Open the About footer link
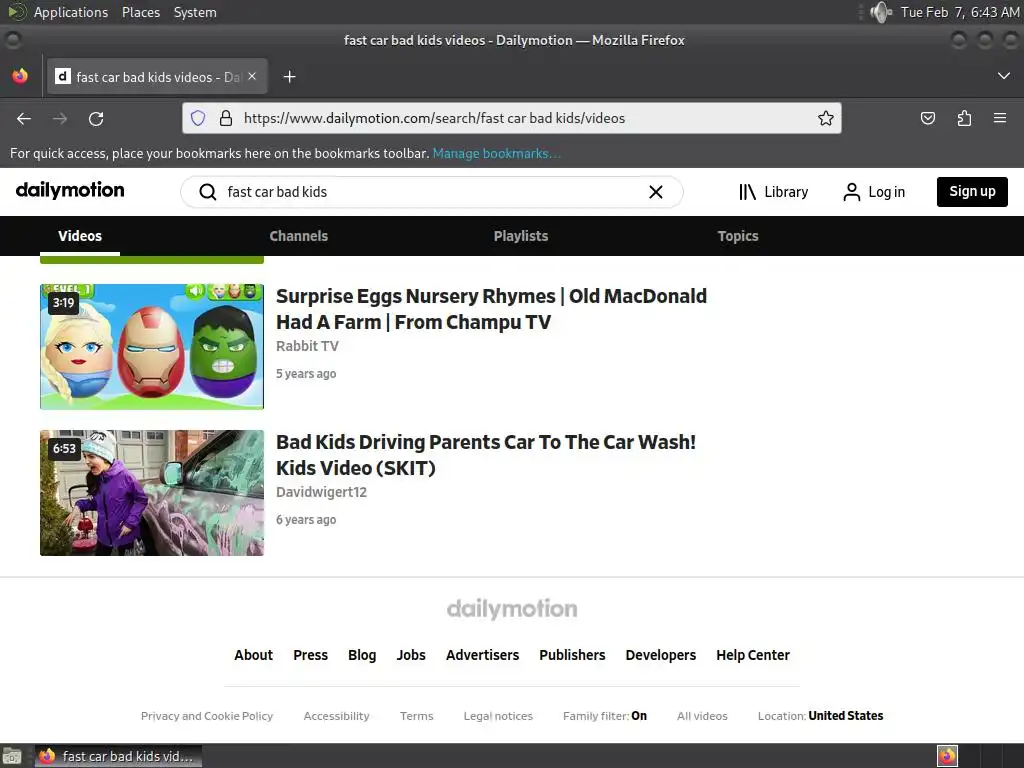 coord(253,655)
